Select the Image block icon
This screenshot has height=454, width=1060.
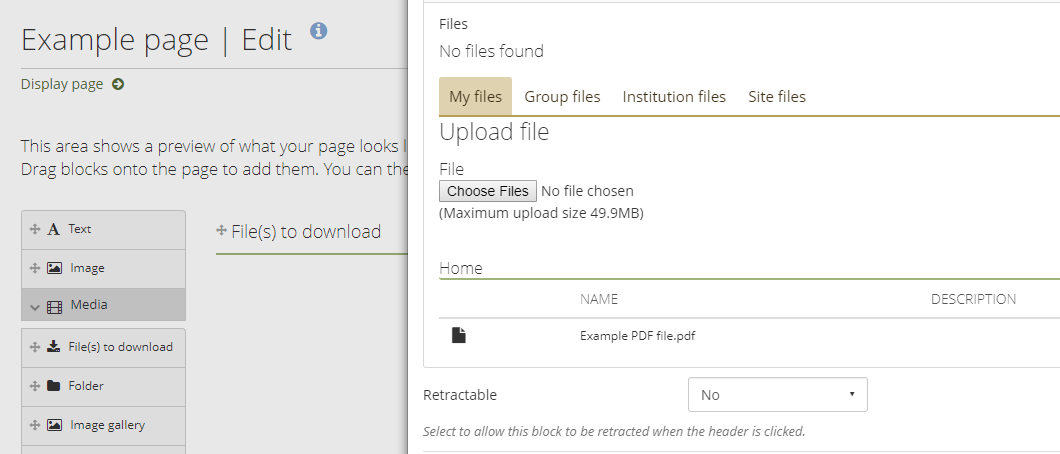54,268
